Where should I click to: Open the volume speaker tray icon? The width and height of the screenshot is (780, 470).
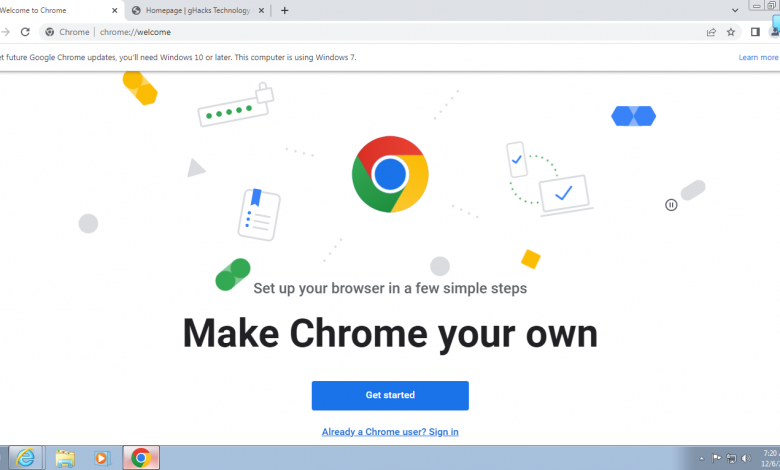[746, 459]
